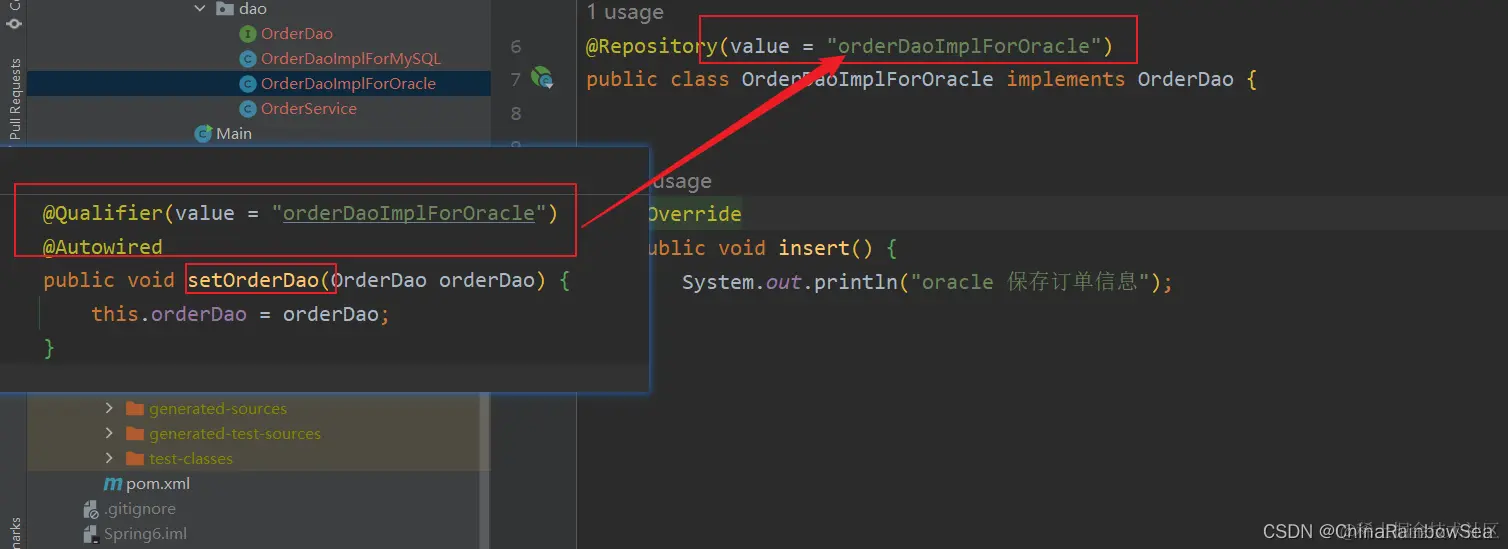Click @Autowired annotation in popup
This screenshot has height=549, width=1508.
point(102,247)
